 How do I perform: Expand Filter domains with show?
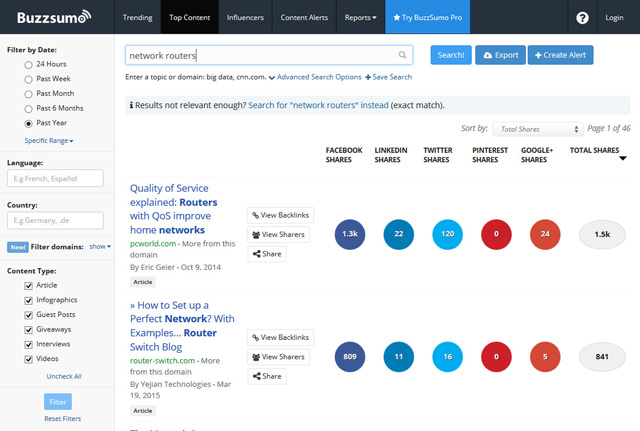click(100, 247)
